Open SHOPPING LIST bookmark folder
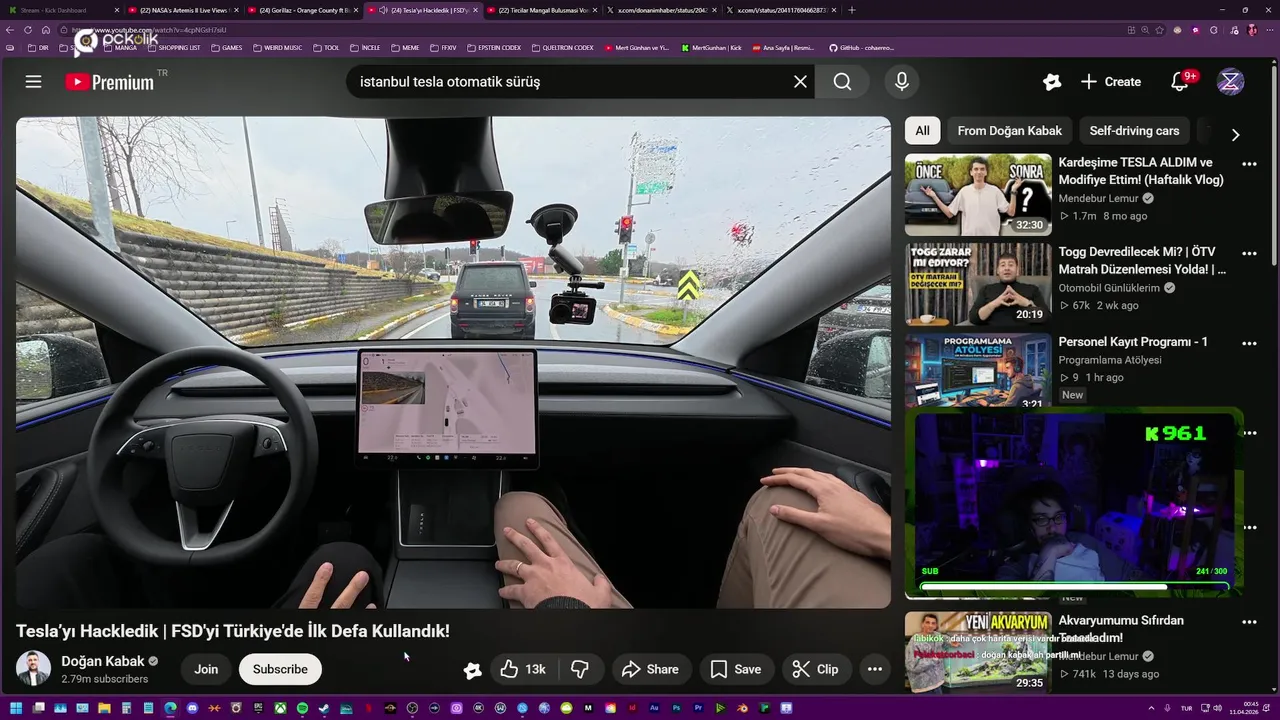Image resolution: width=1280 pixels, height=720 pixels. click(x=172, y=47)
